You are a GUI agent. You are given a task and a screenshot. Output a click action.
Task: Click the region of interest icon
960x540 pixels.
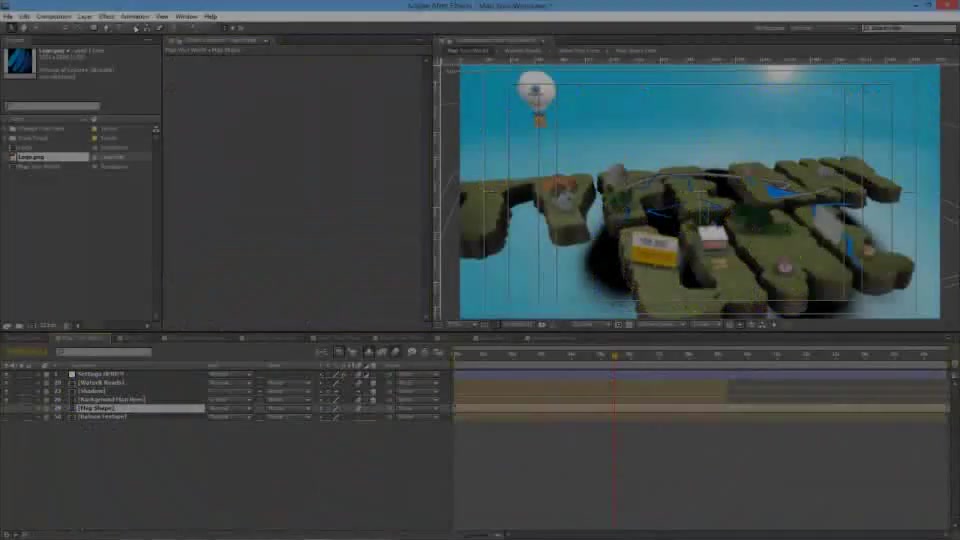pos(618,324)
